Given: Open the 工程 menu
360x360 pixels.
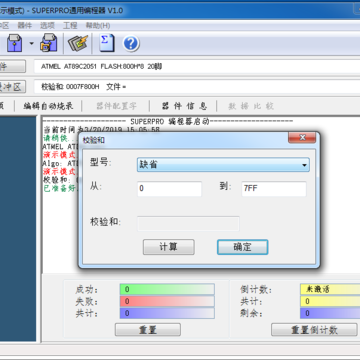Looking at the screenshot, I should coord(70,26).
